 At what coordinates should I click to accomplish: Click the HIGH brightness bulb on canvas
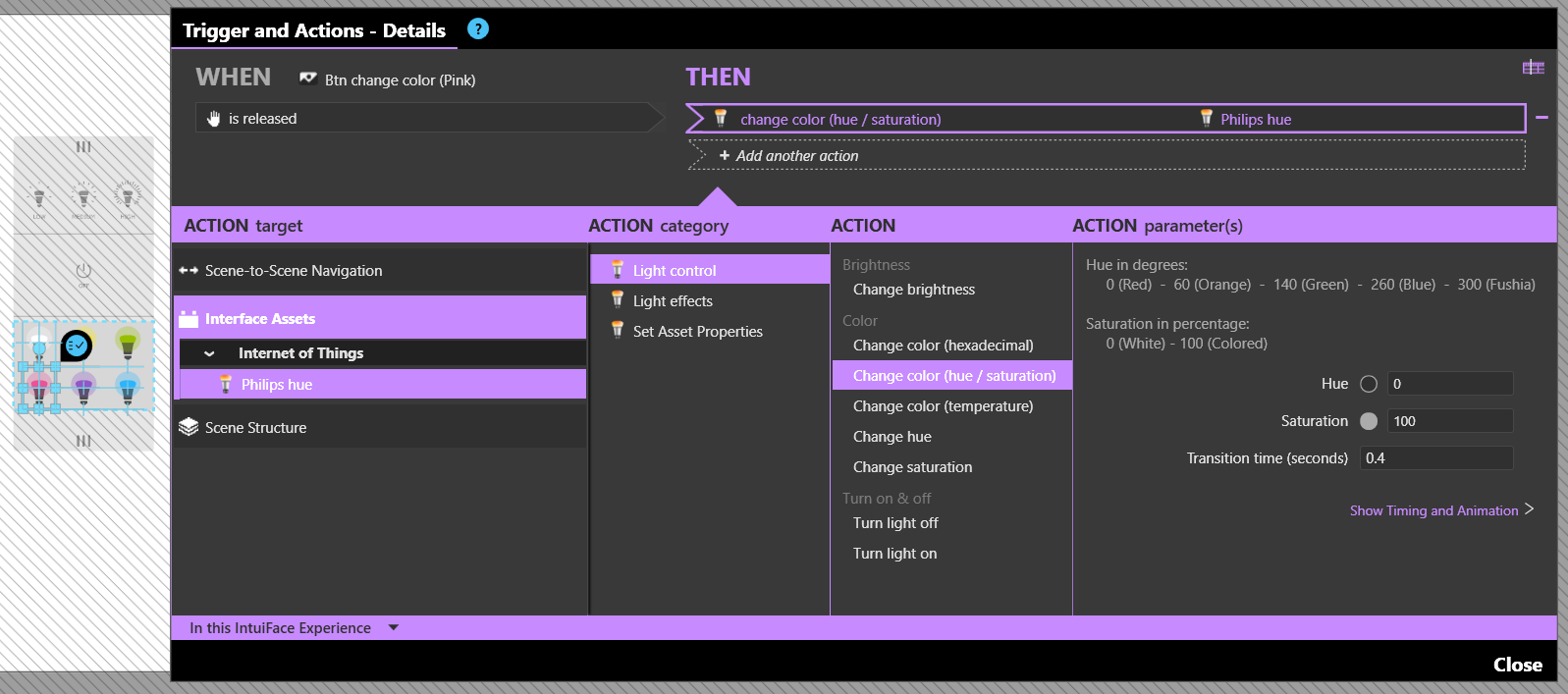click(128, 196)
